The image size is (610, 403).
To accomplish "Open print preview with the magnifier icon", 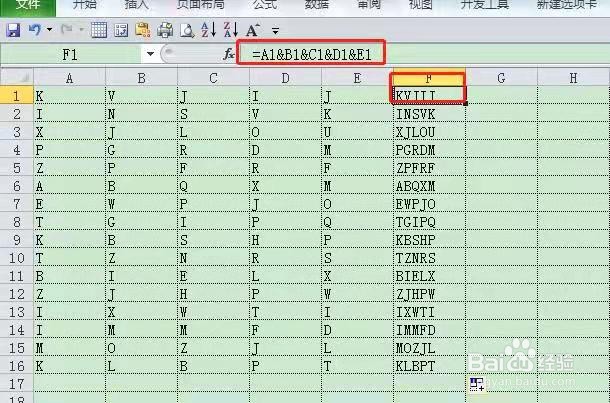I will (x=187, y=30).
